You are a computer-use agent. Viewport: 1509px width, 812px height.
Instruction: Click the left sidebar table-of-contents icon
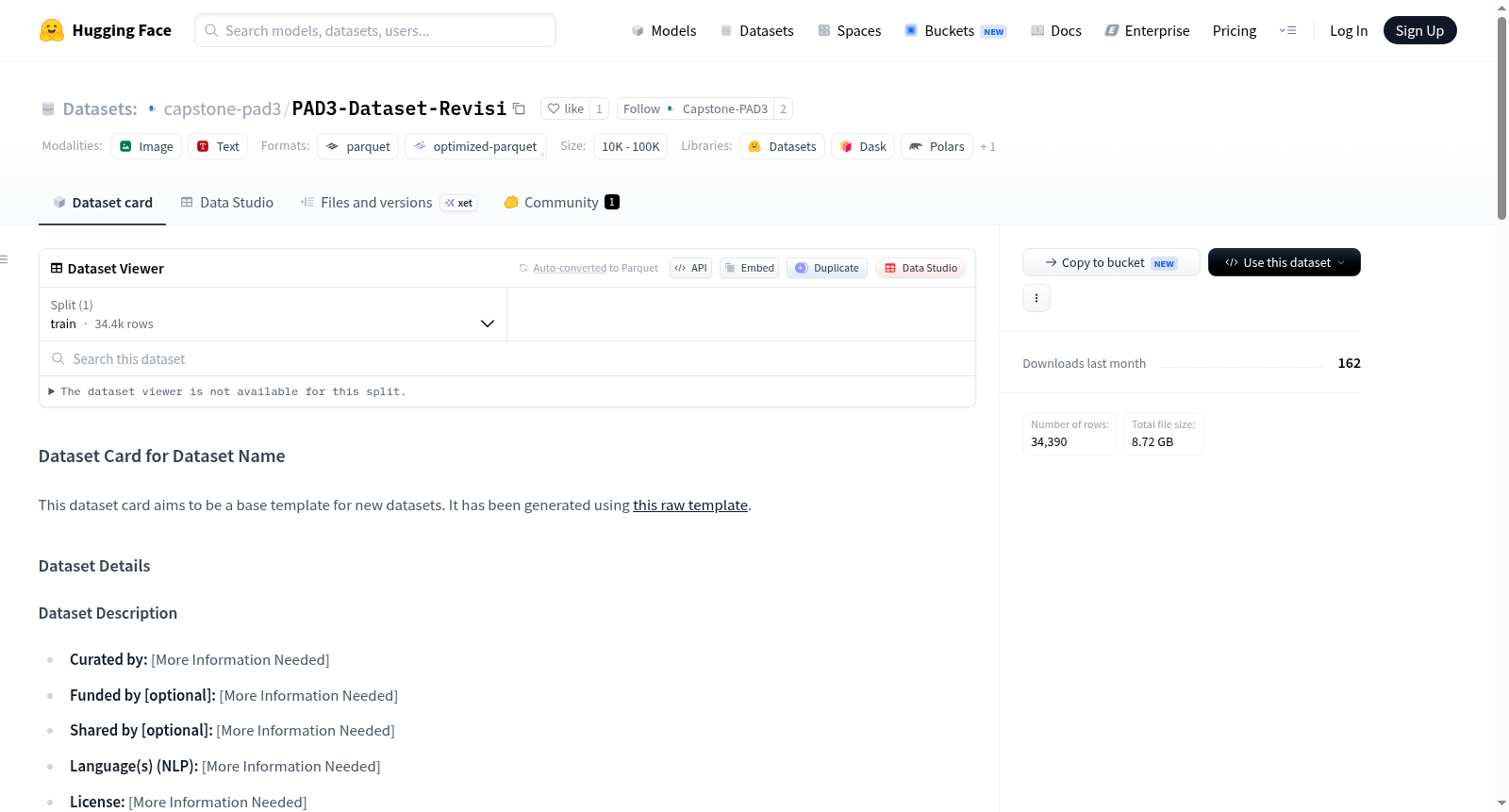tap(4, 258)
